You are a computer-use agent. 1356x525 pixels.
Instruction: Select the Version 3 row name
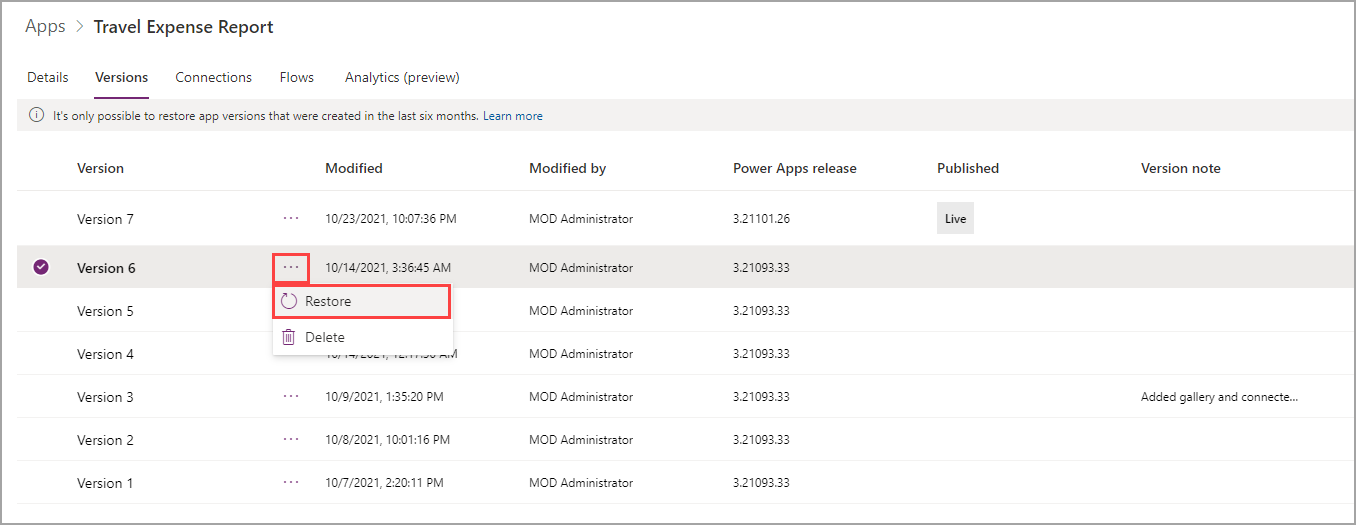click(105, 396)
